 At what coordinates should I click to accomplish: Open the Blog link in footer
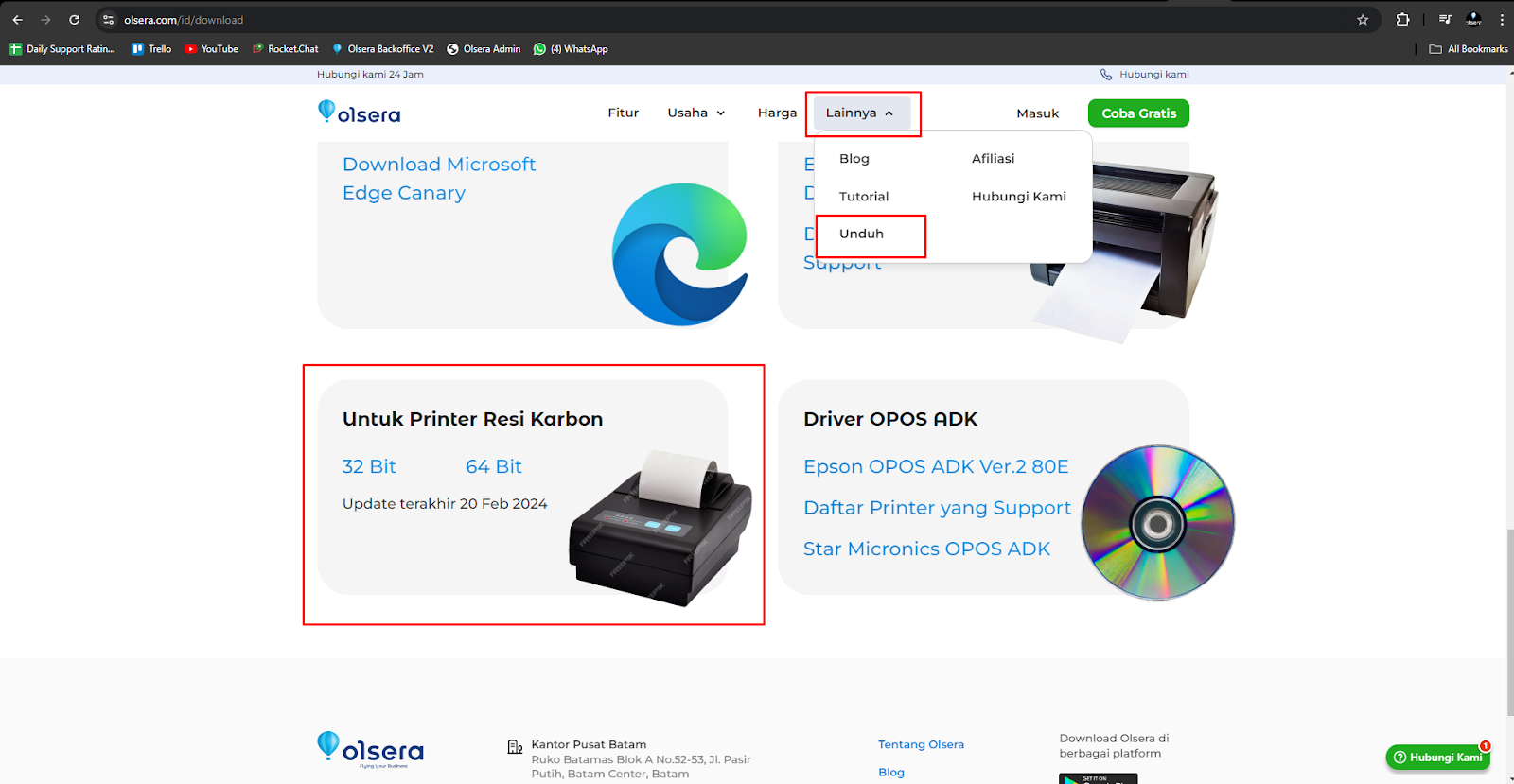point(891,773)
